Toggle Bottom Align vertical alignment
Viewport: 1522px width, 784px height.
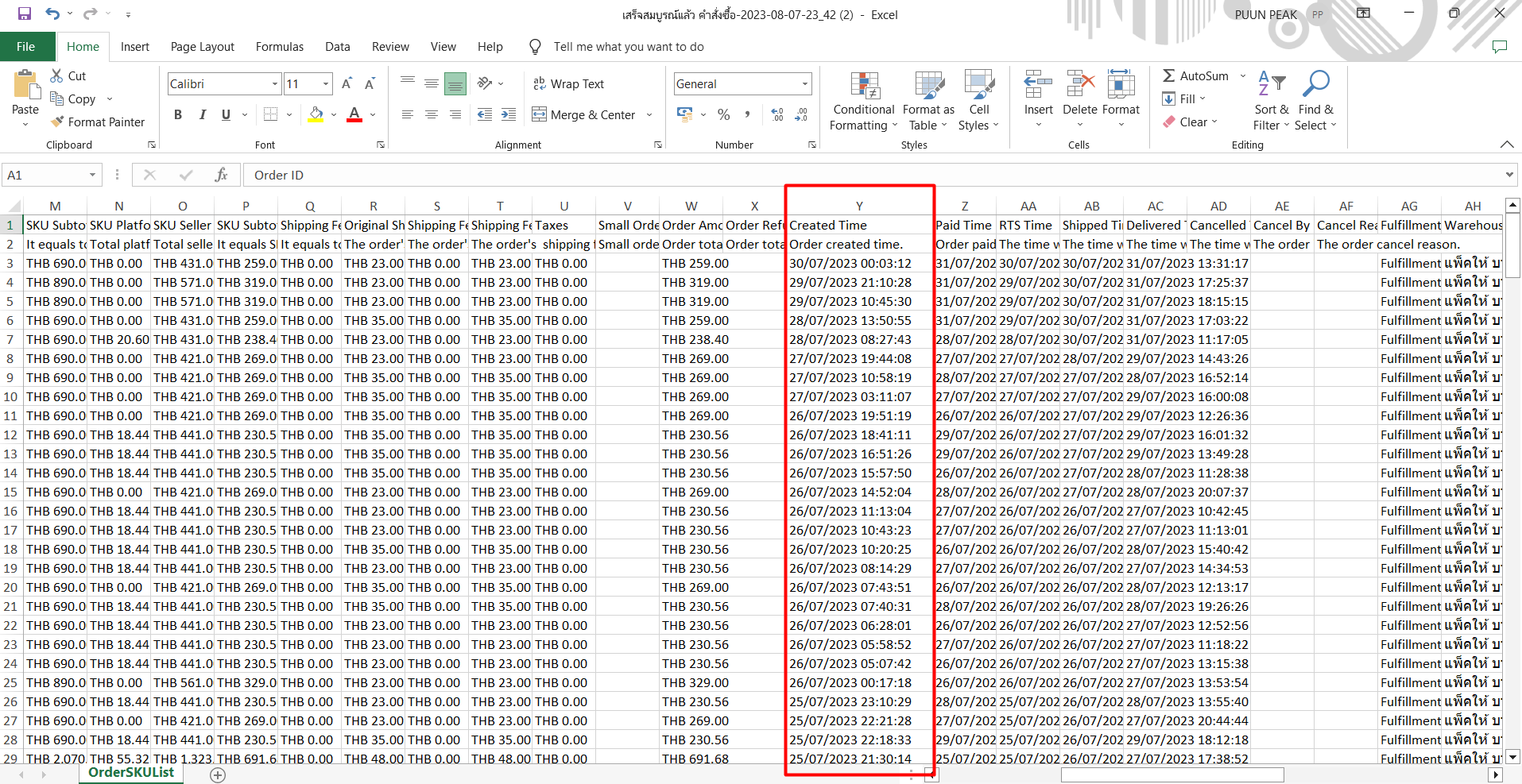click(x=455, y=83)
